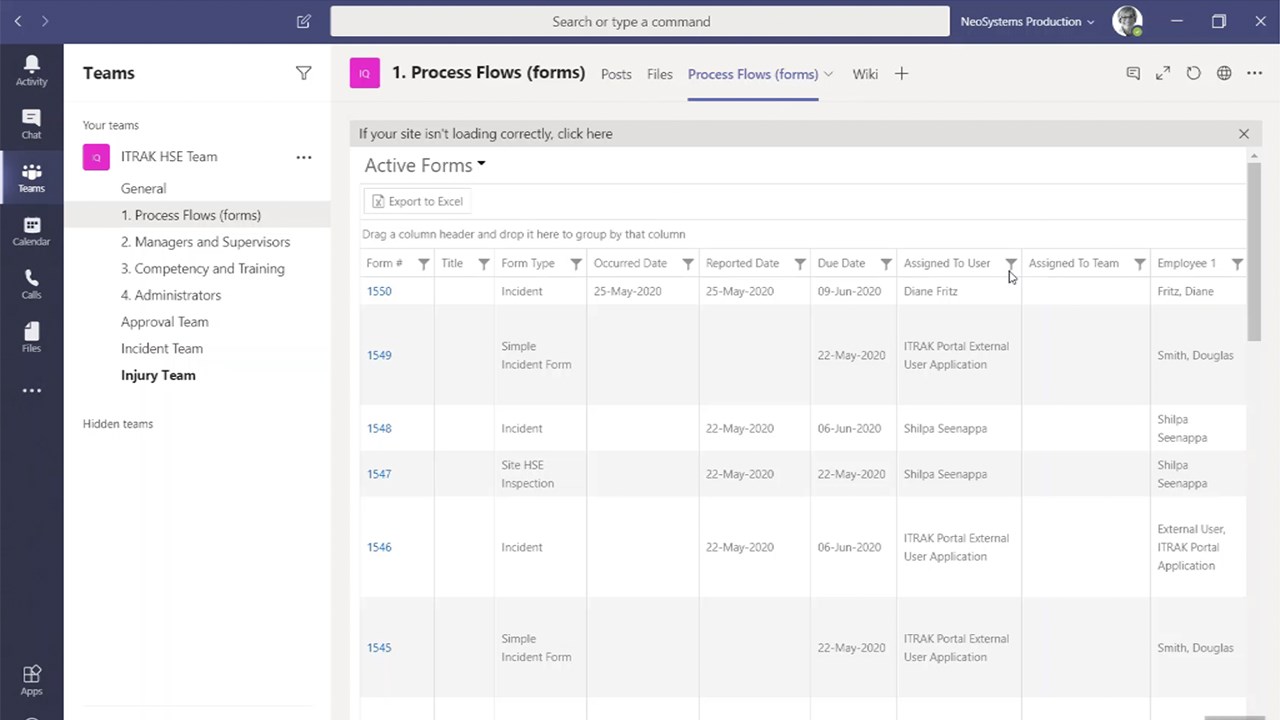The image size is (1280, 720).
Task: Open form 1547 link
Action: click(x=379, y=474)
